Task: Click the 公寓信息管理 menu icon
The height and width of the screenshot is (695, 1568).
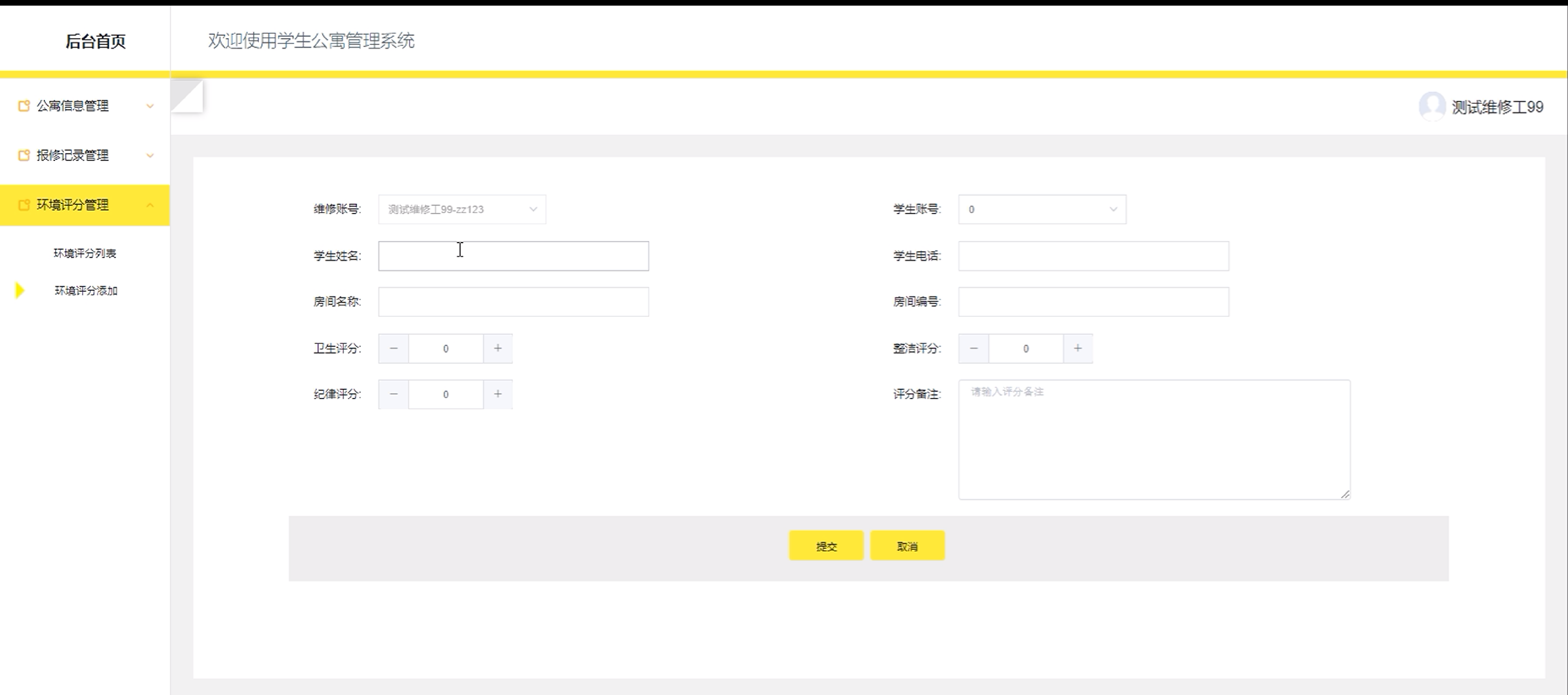Action: click(x=23, y=106)
